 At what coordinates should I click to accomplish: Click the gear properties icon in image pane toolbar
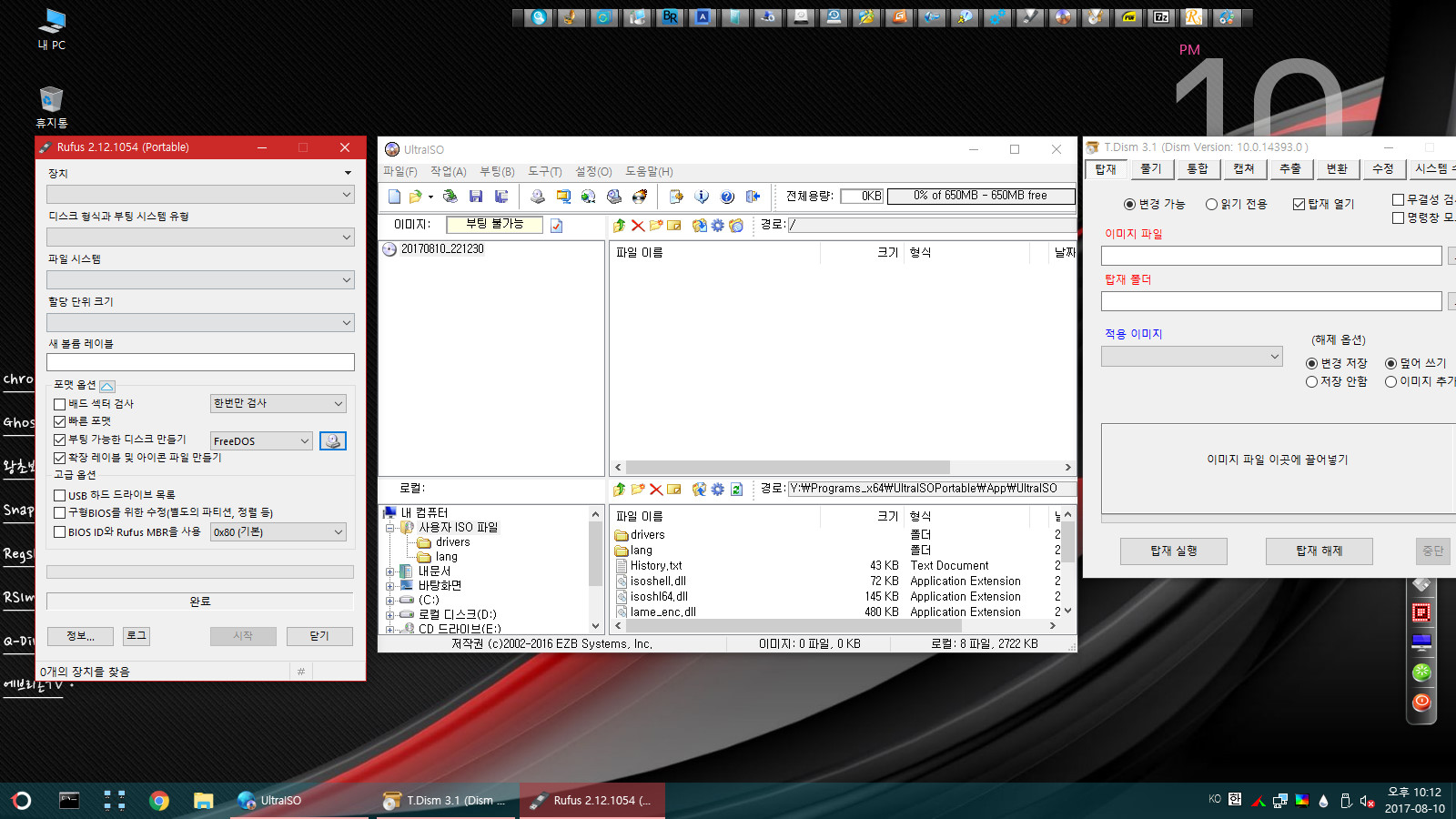tap(718, 226)
